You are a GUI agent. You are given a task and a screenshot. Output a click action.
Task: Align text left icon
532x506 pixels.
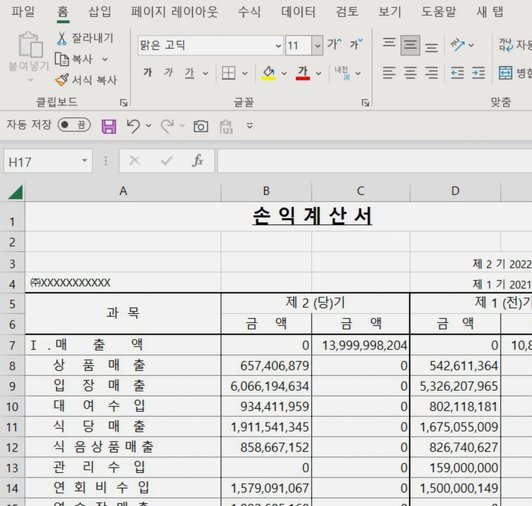[389, 73]
